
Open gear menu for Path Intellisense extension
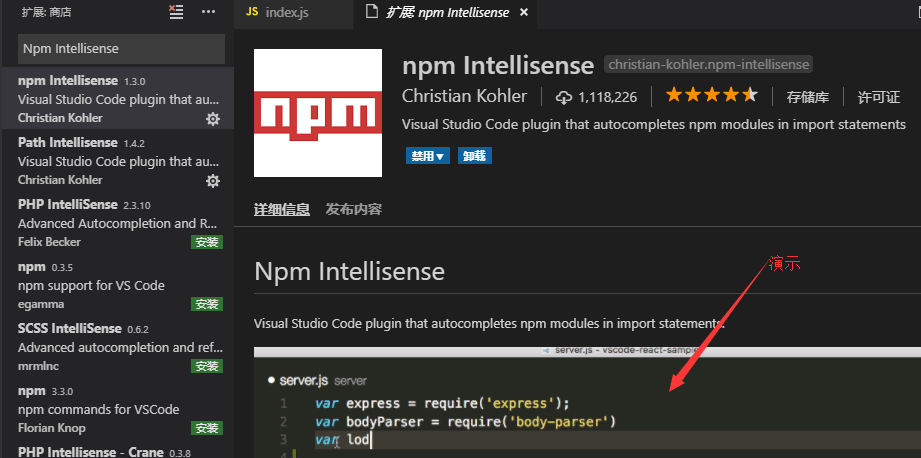[x=213, y=181]
